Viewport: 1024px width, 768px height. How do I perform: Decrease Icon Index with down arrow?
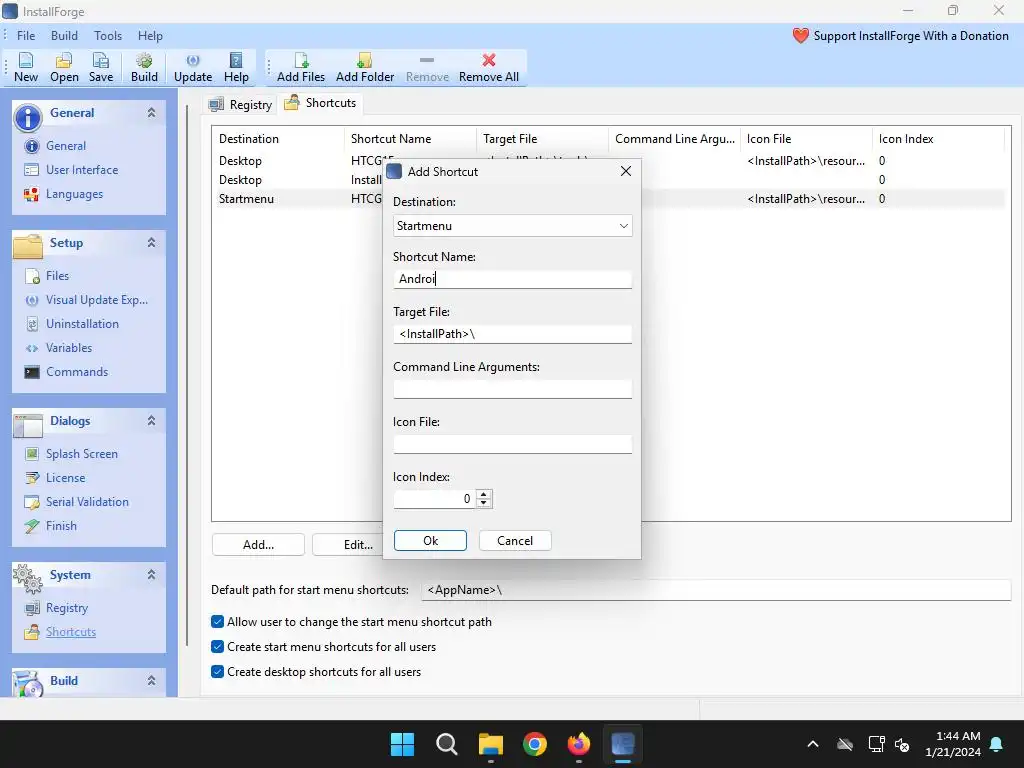click(x=484, y=504)
